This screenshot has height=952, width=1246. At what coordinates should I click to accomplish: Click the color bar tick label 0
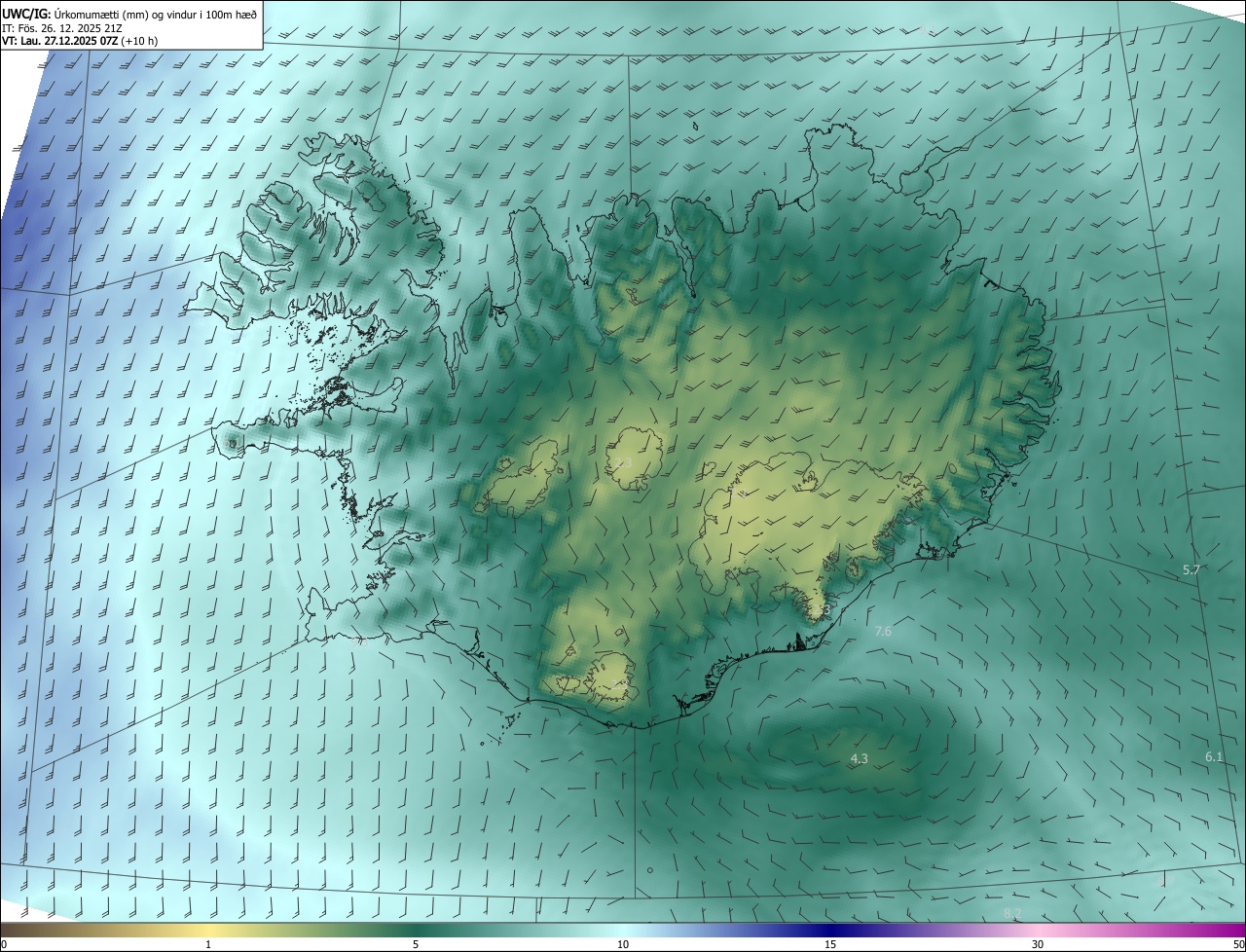4,945
